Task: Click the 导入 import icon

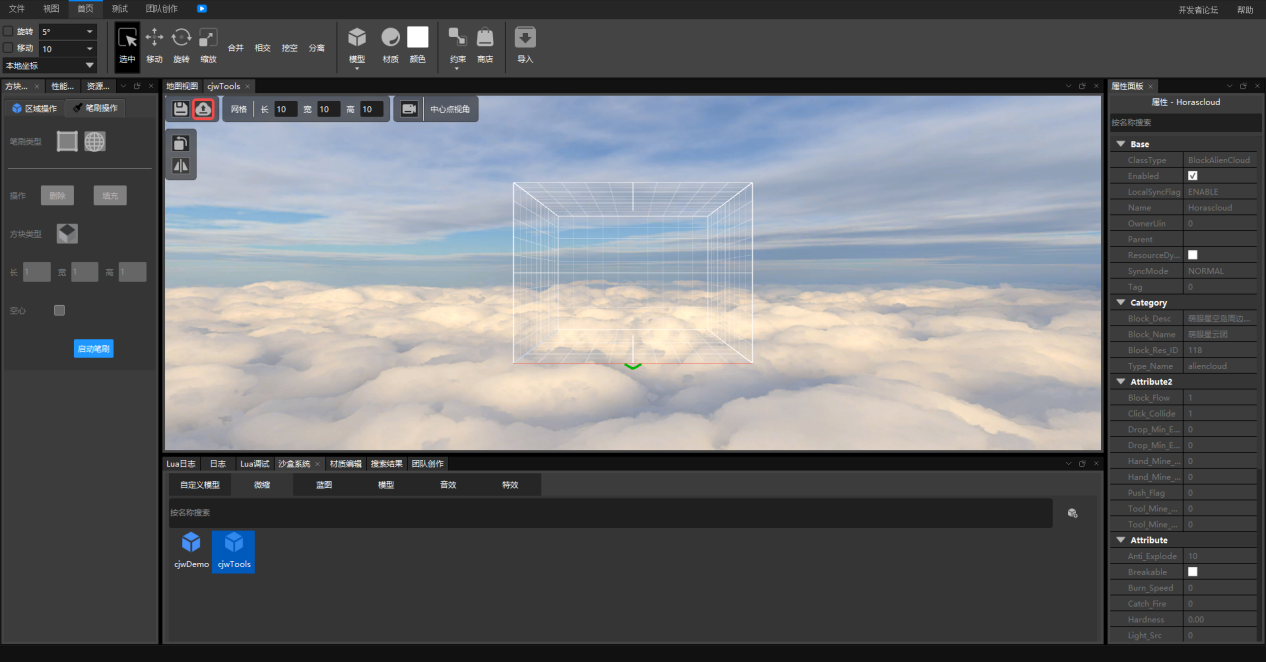Action: pos(525,38)
